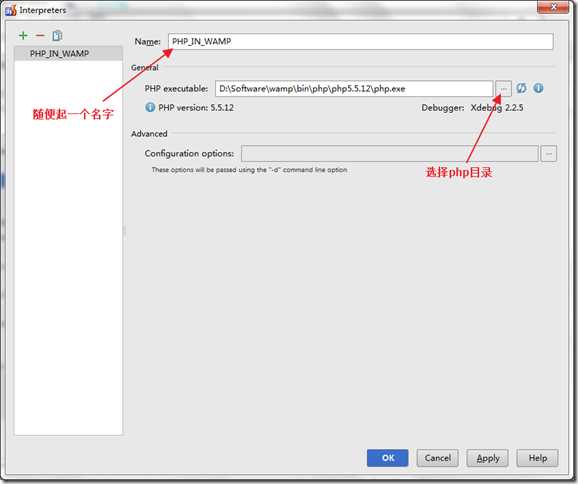Click the Configuration options field
578x484 pixels.
click(x=390, y=154)
